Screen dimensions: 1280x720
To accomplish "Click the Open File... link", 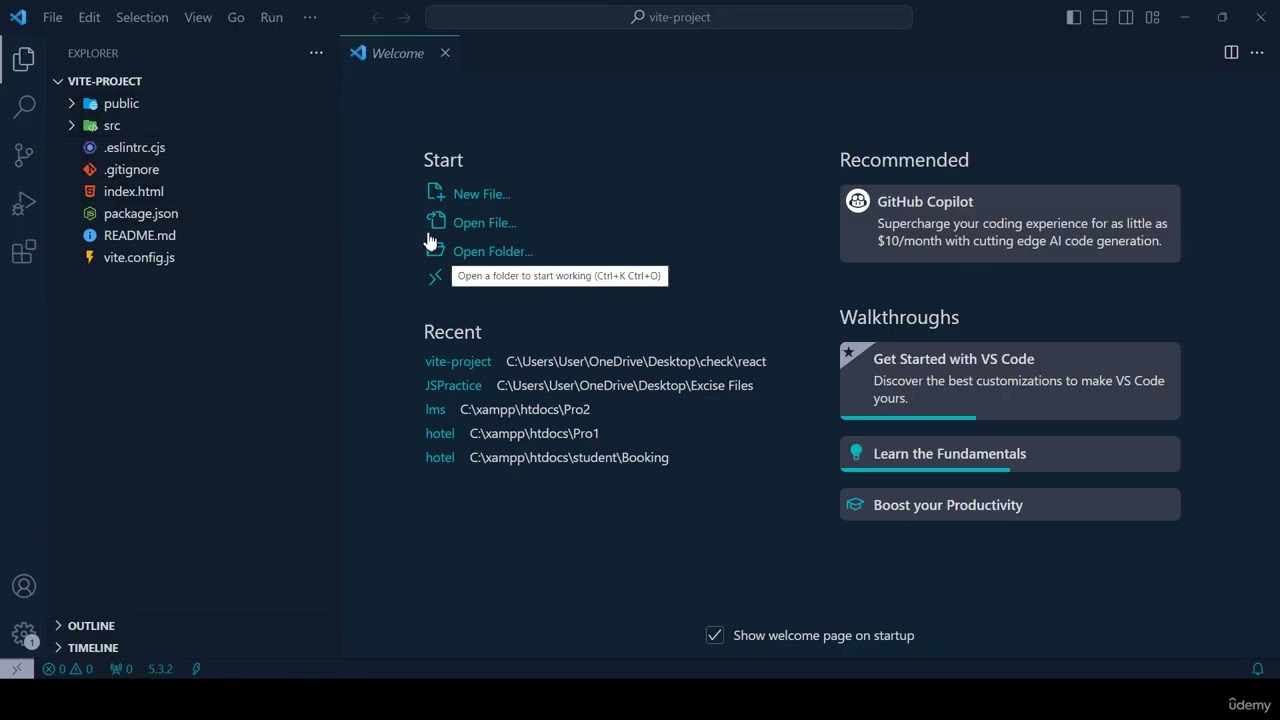I will [x=484, y=223].
